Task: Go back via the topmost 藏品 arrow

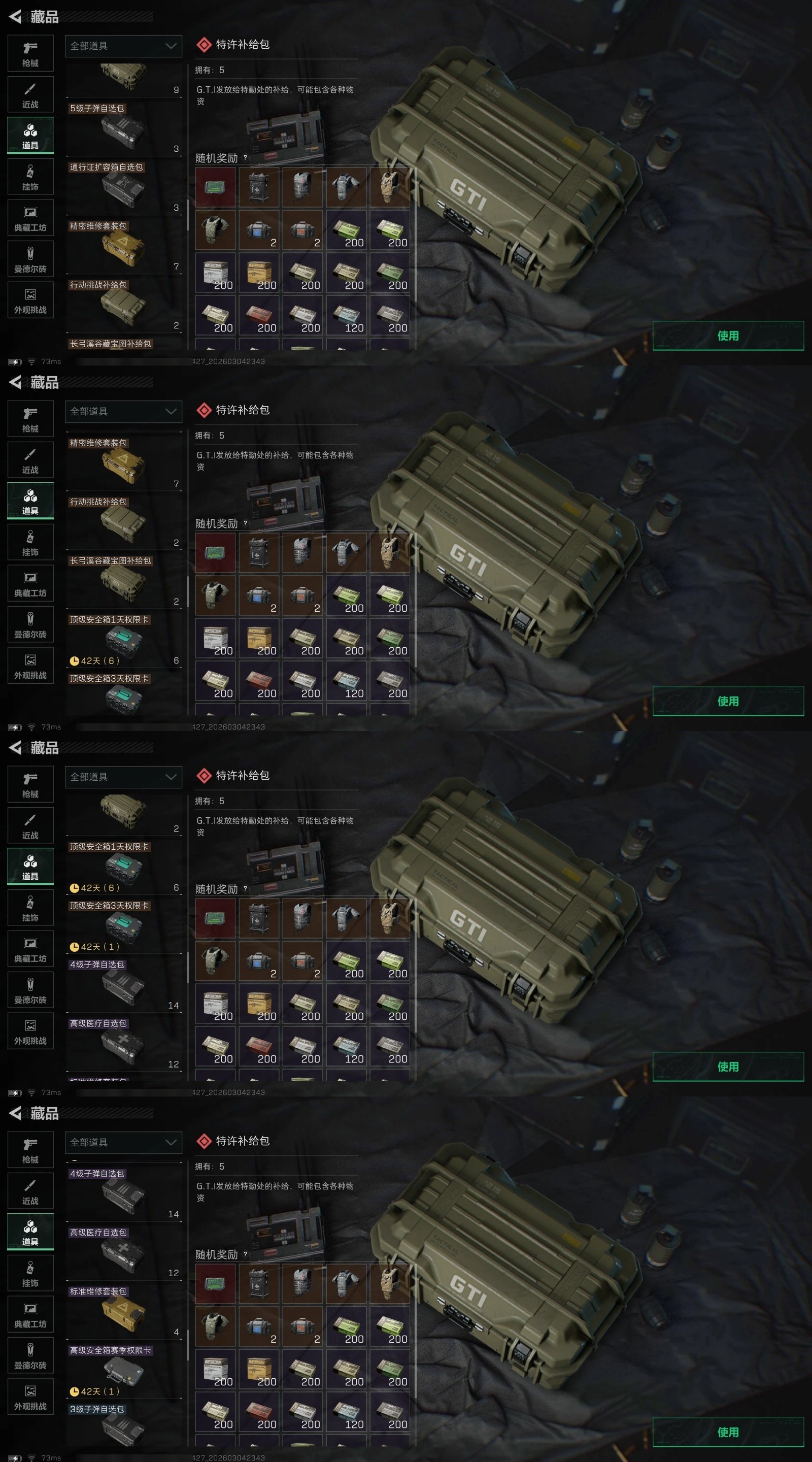Action: (15, 17)
